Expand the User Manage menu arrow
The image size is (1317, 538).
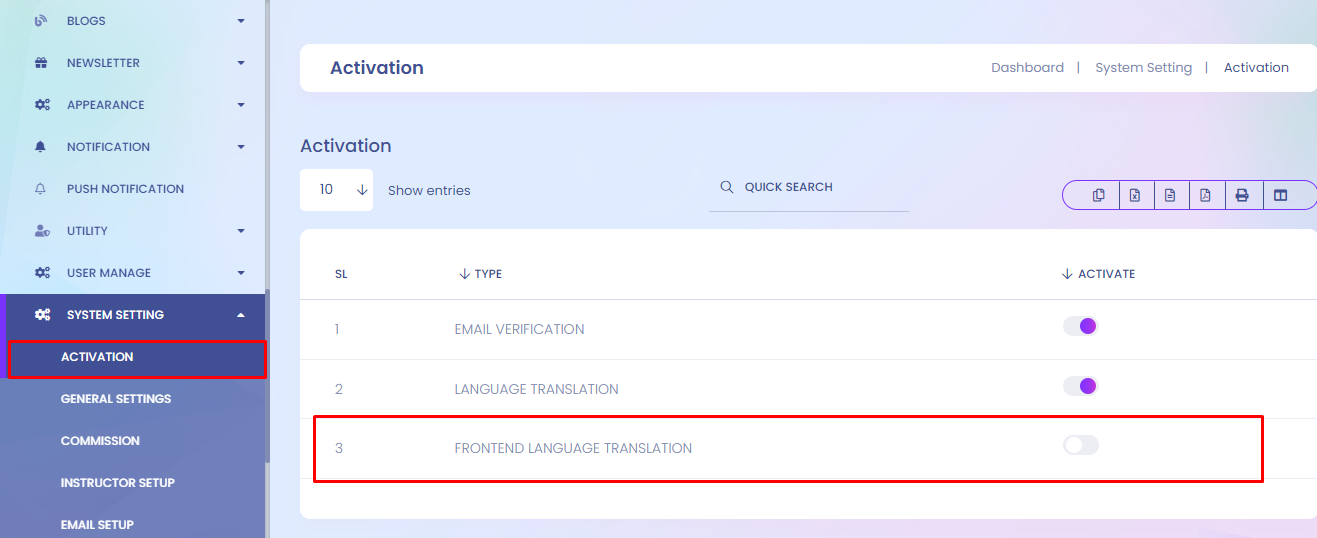click(241, 273)
